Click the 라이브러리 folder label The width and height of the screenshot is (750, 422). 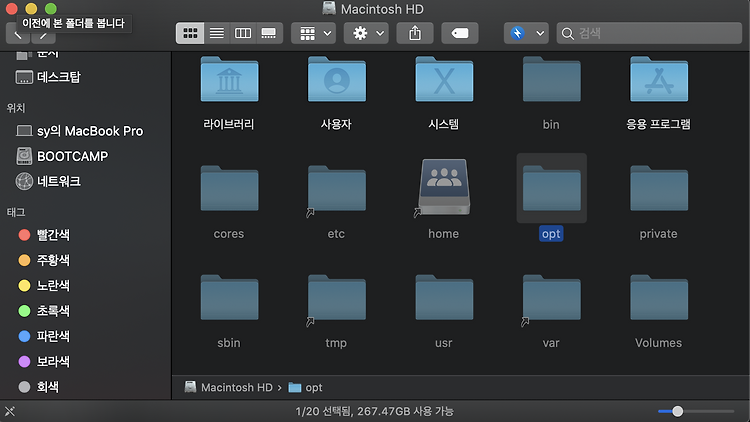pos(229,124)
